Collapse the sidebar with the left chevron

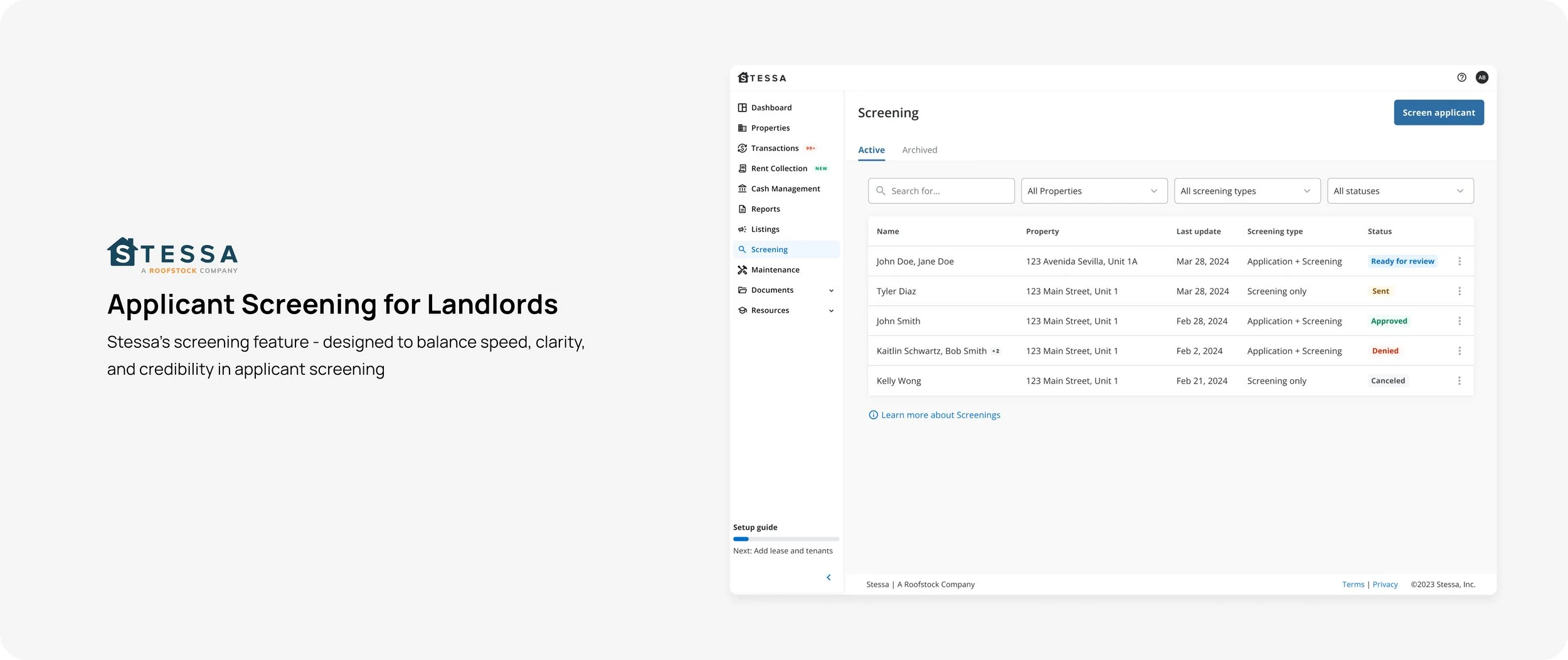[829, 578]
